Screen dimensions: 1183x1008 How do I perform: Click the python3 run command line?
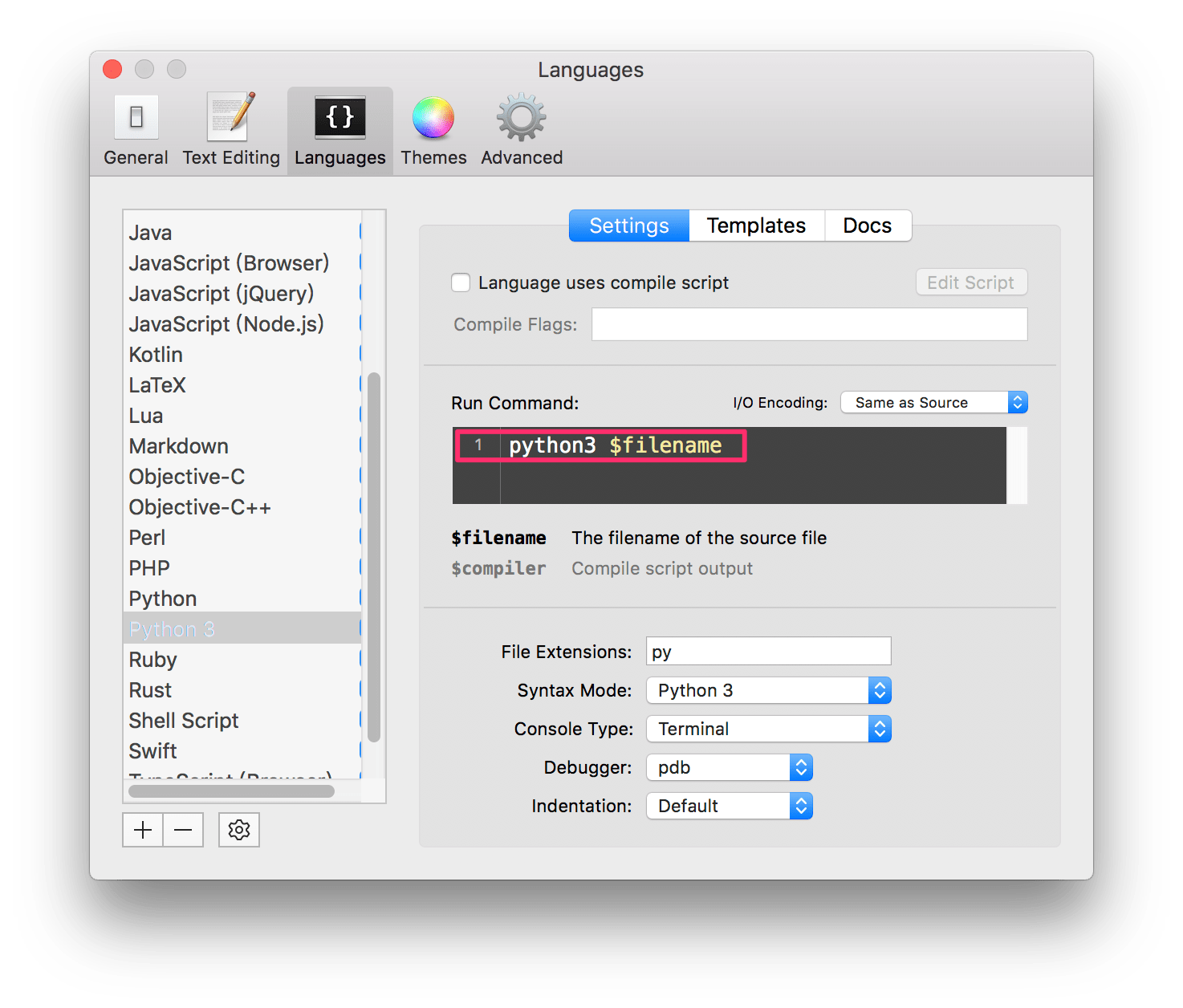click(x=615, y=445)
